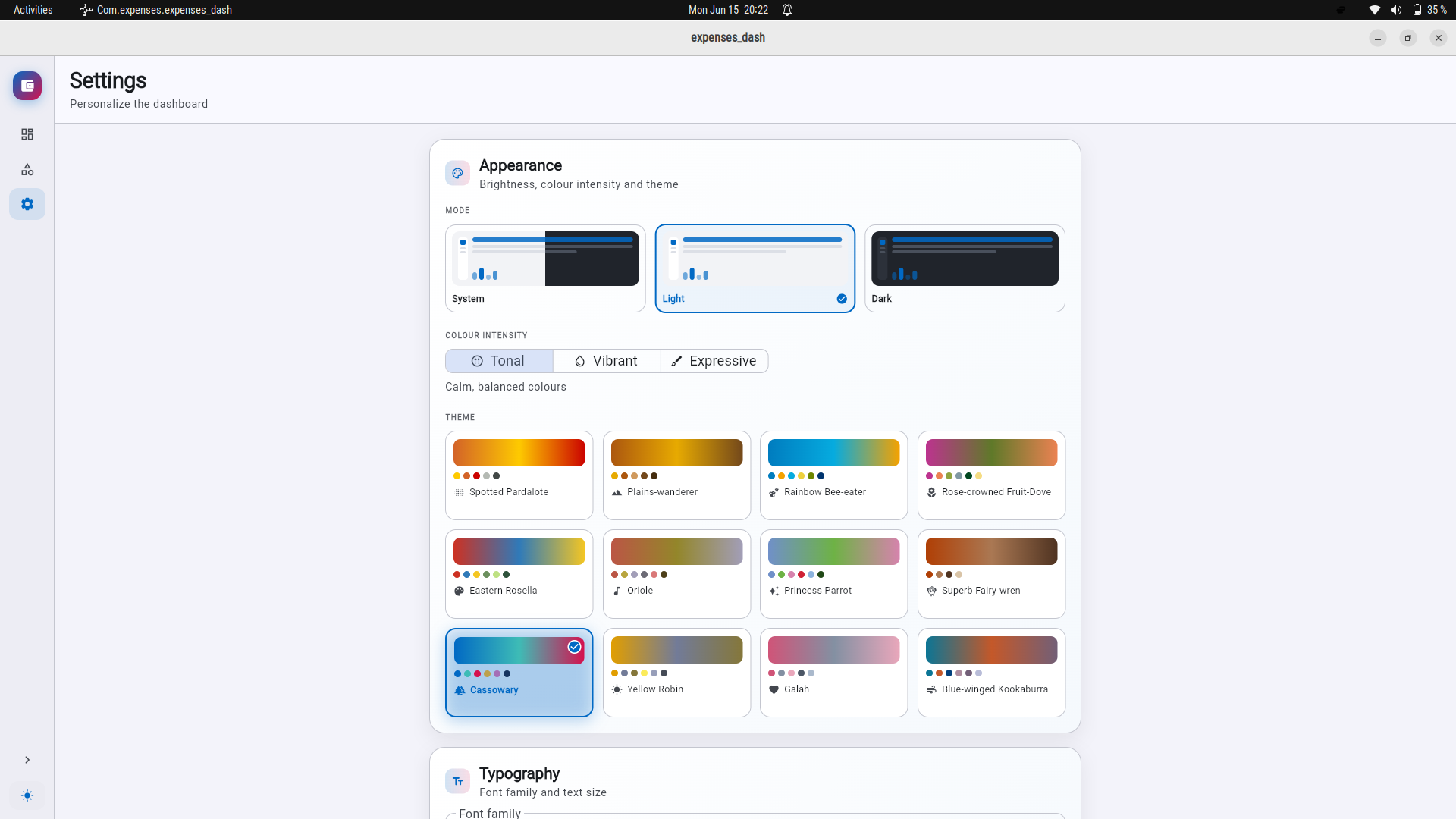Select the System mode option
The image size is (1456, 819).
545,268
